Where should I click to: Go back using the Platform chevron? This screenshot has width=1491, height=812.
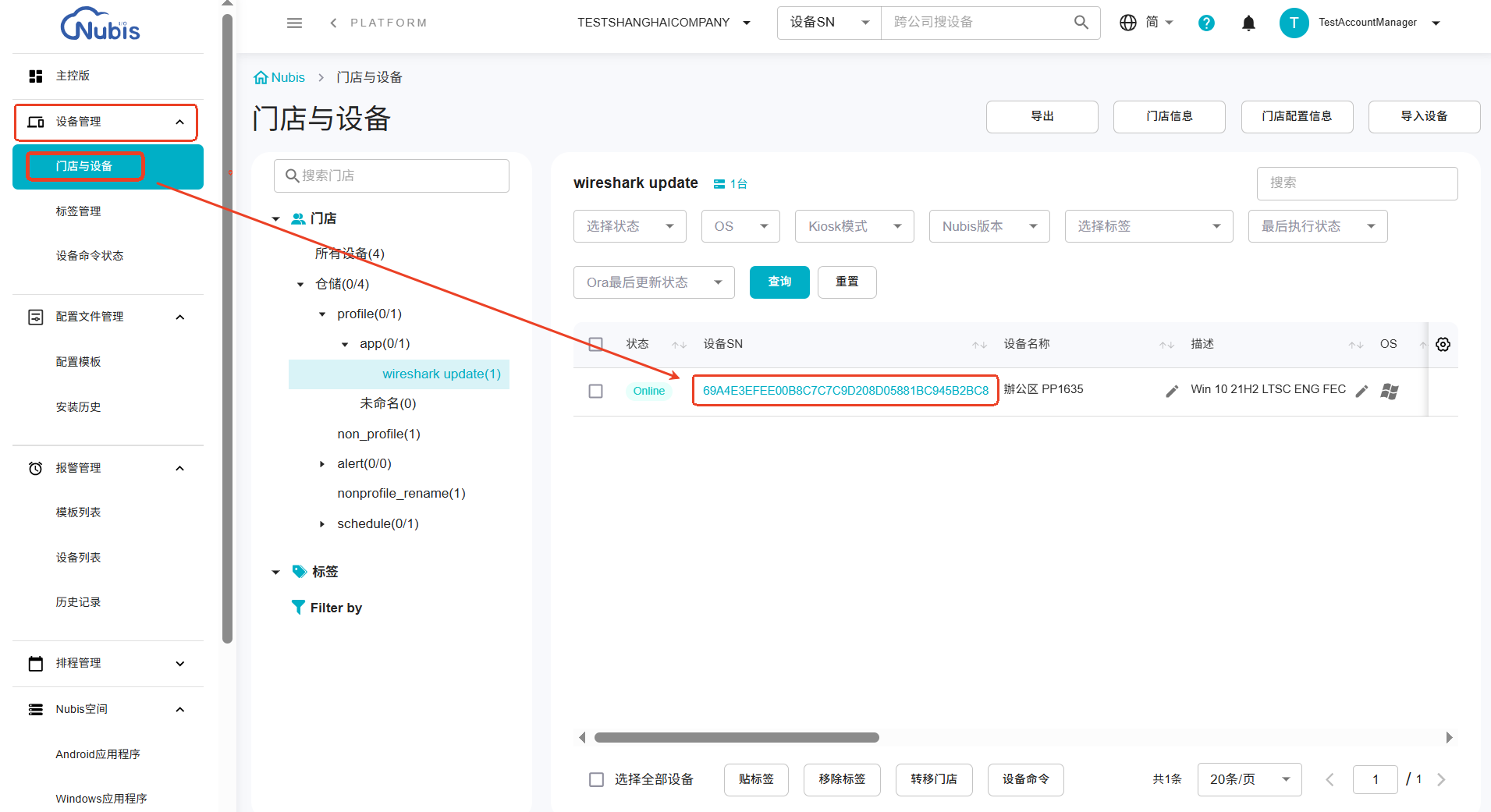[x=333, y=23]
